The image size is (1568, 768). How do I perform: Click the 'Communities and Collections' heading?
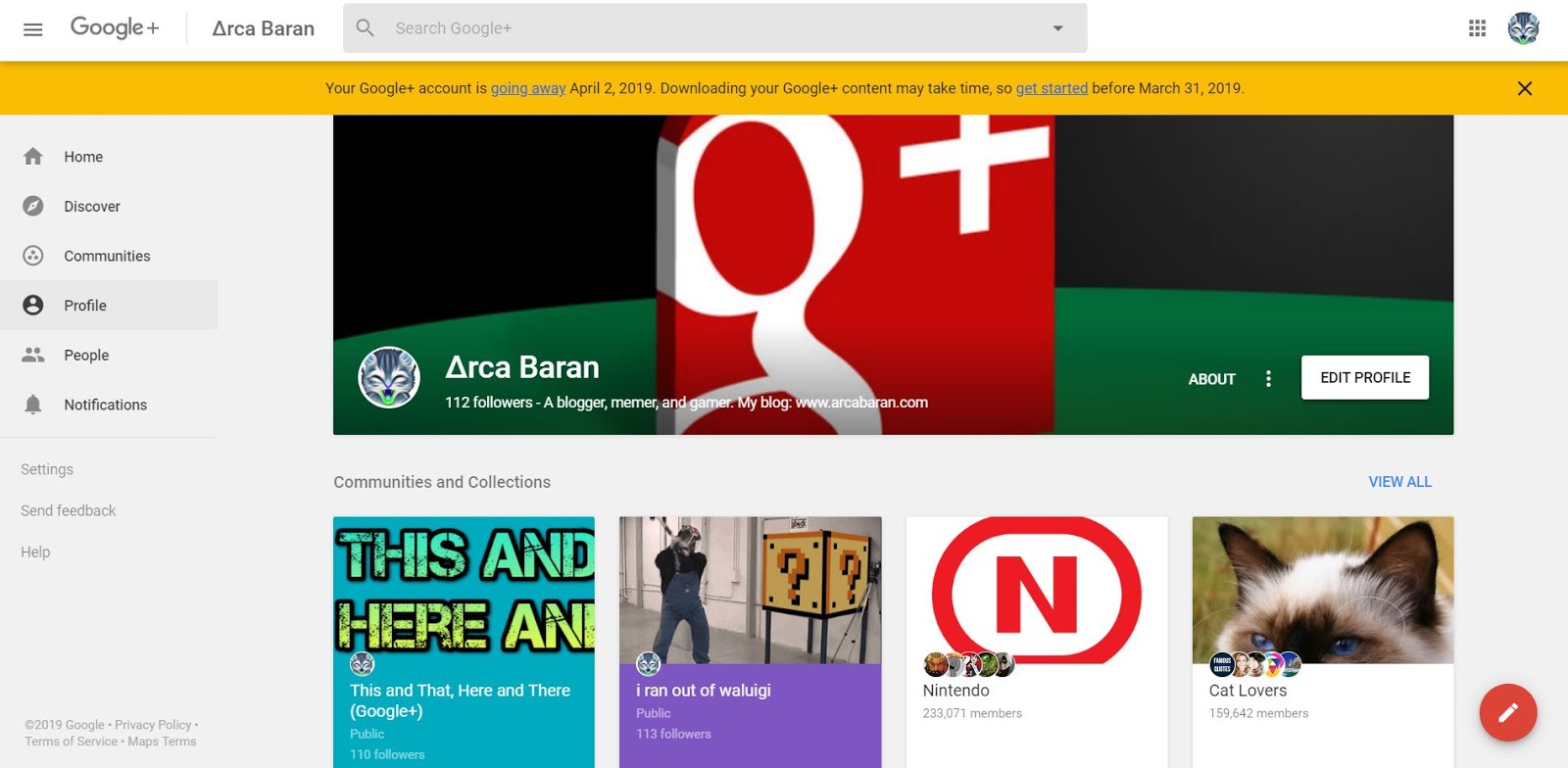[x=442, y=482]
